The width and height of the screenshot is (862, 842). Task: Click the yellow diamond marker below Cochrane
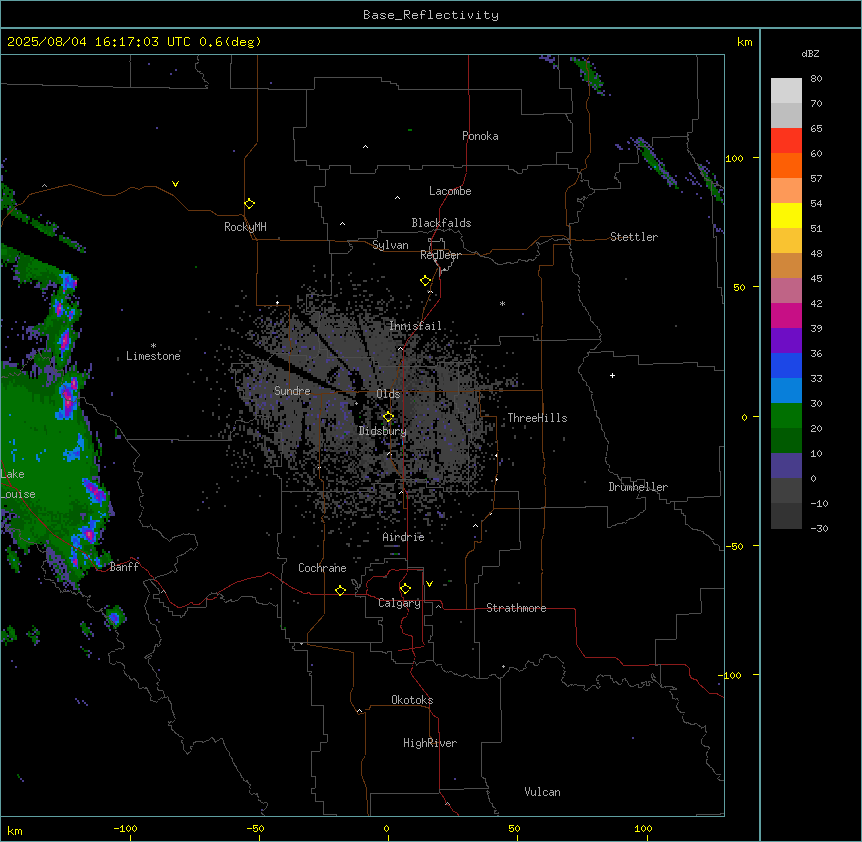coord(340,590)
